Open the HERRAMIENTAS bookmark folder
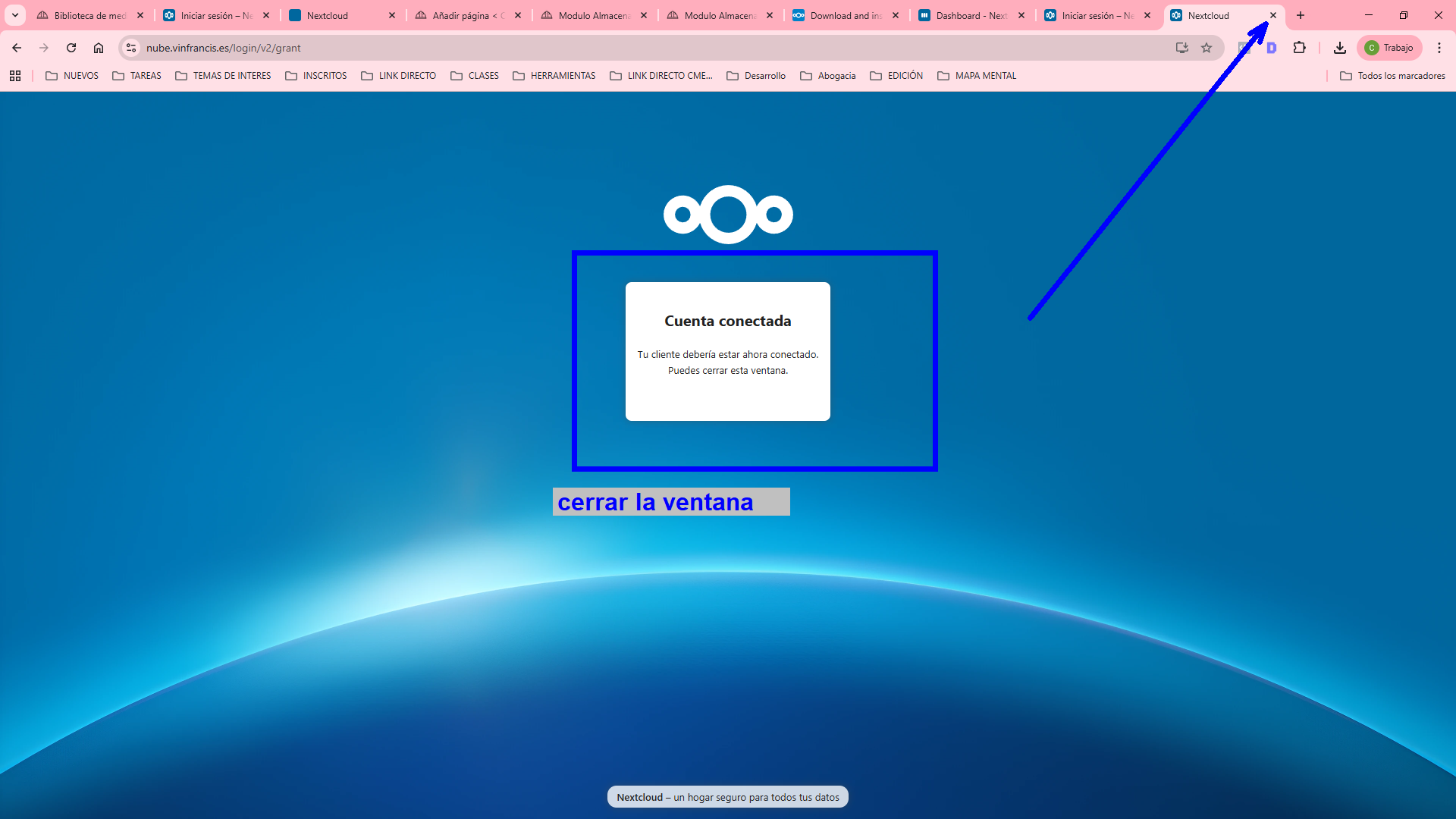This screenshot has width=1456, height=819. coord(554,76)
